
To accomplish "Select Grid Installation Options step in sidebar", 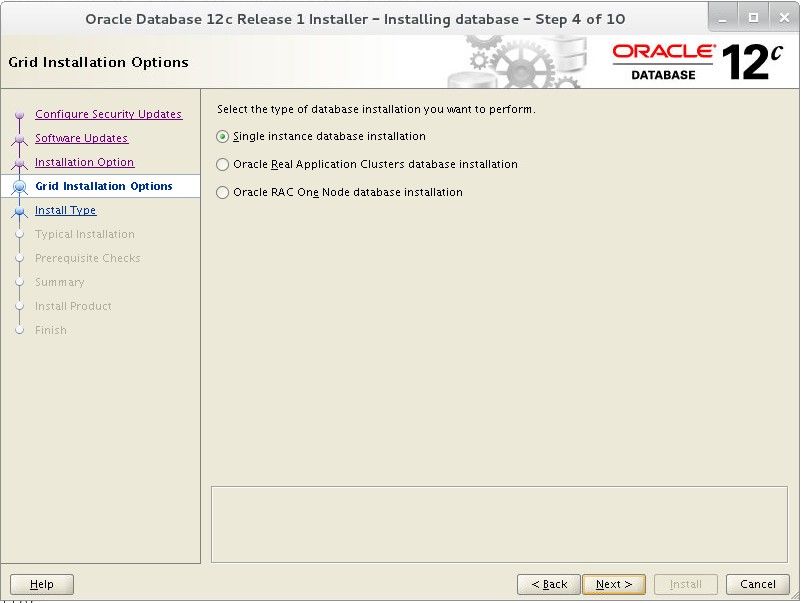I will pyautogui.click(x=104, y=186).
